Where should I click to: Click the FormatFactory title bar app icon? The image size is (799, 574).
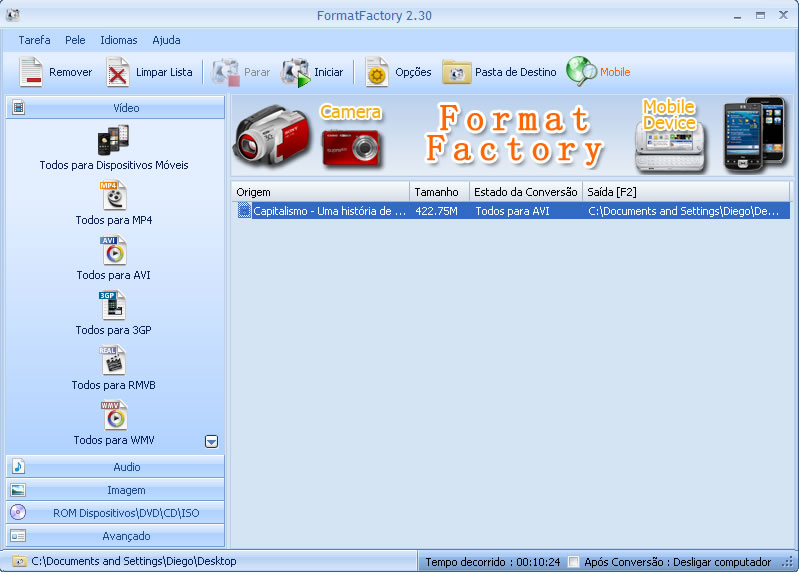(x=13, y=15)
